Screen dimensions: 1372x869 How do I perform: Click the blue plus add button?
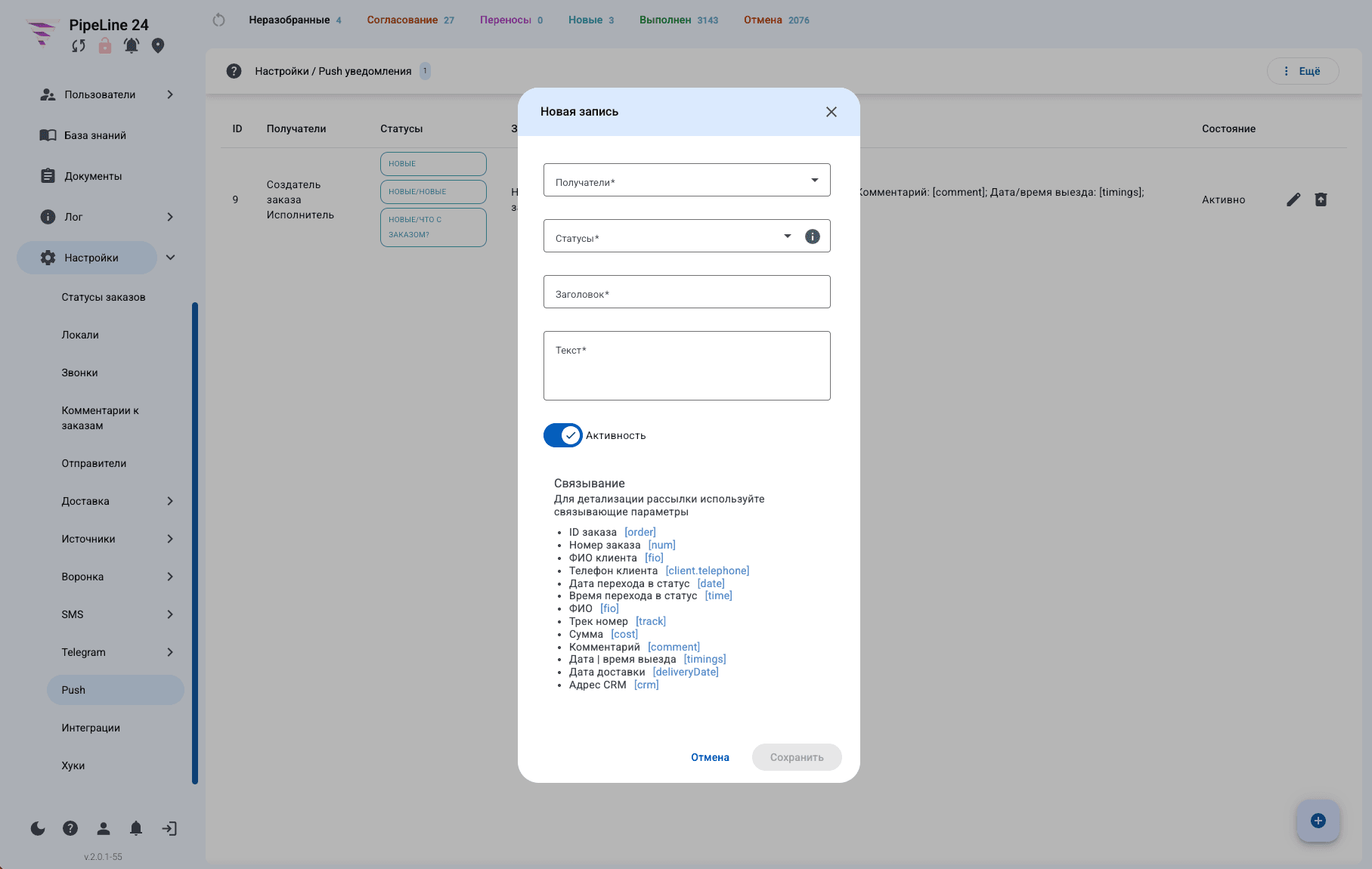coord(1318,821)
